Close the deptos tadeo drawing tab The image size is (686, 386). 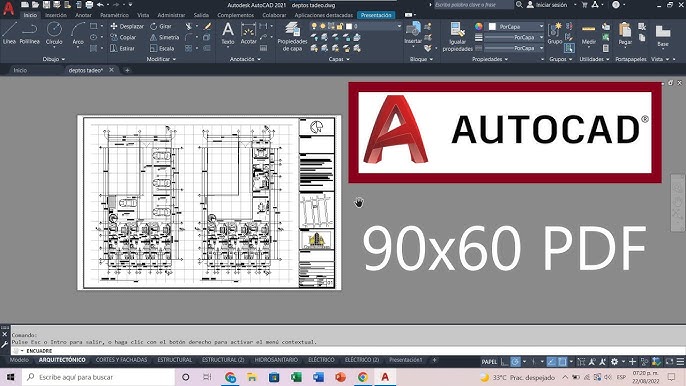tap(112, 70)
